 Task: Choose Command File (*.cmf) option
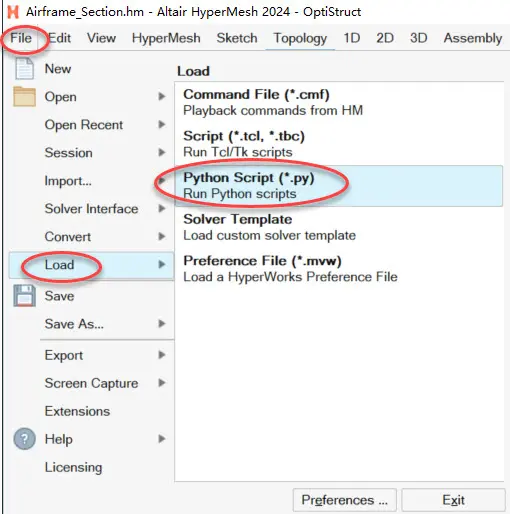point(338,102)
